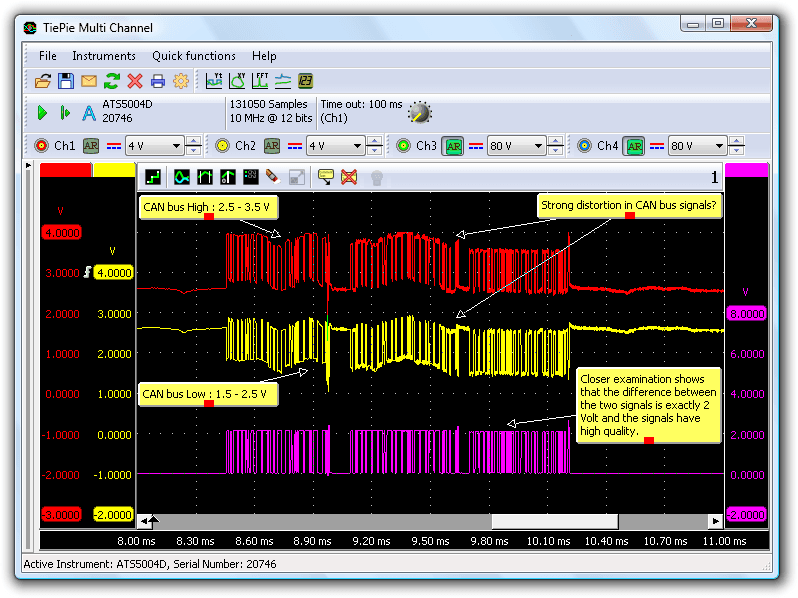Select the yellow Ch2 axis color bar
798x598 pixels.
point(115,170)
